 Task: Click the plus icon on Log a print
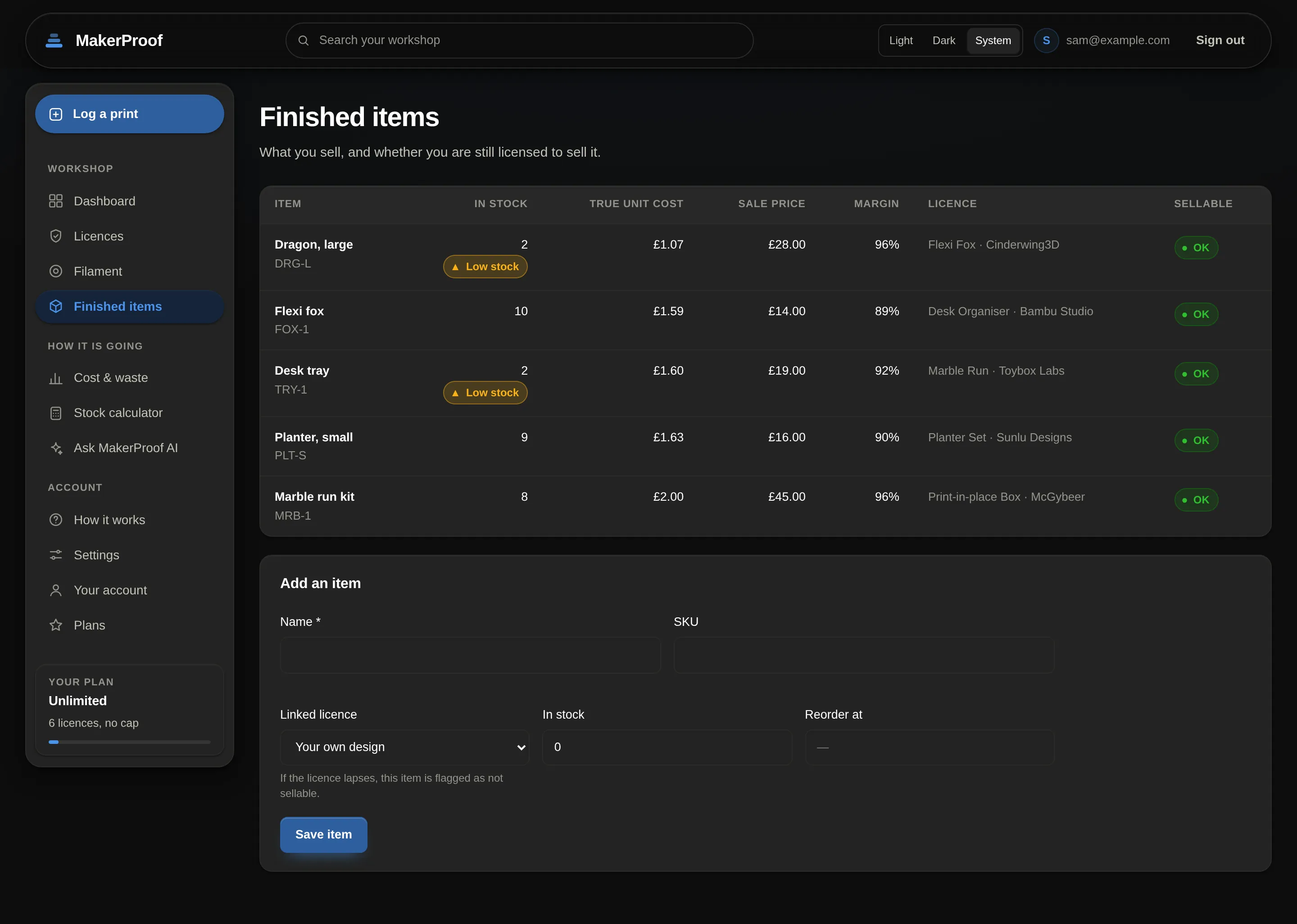56,114
